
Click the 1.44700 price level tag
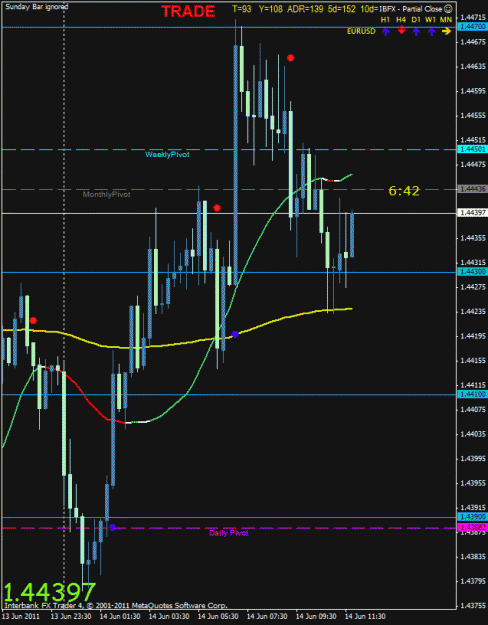473,27
